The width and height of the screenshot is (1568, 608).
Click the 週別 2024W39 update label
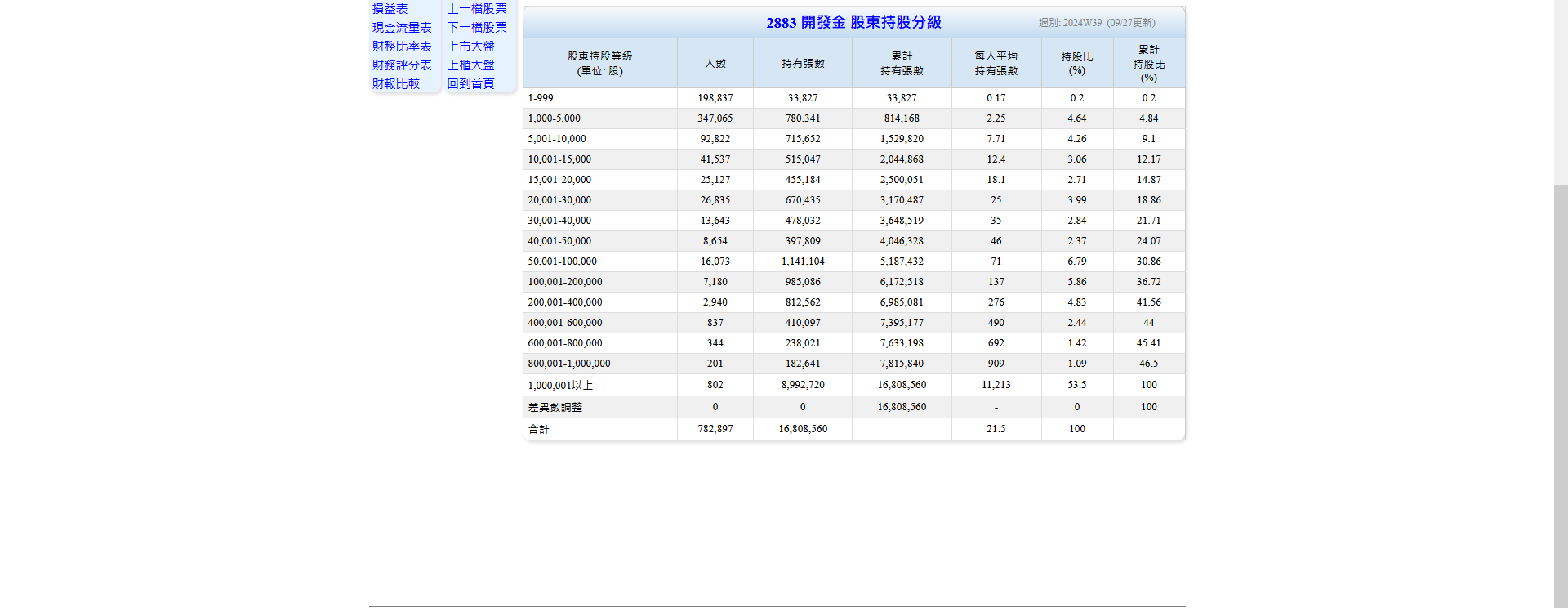(1096, 23)
